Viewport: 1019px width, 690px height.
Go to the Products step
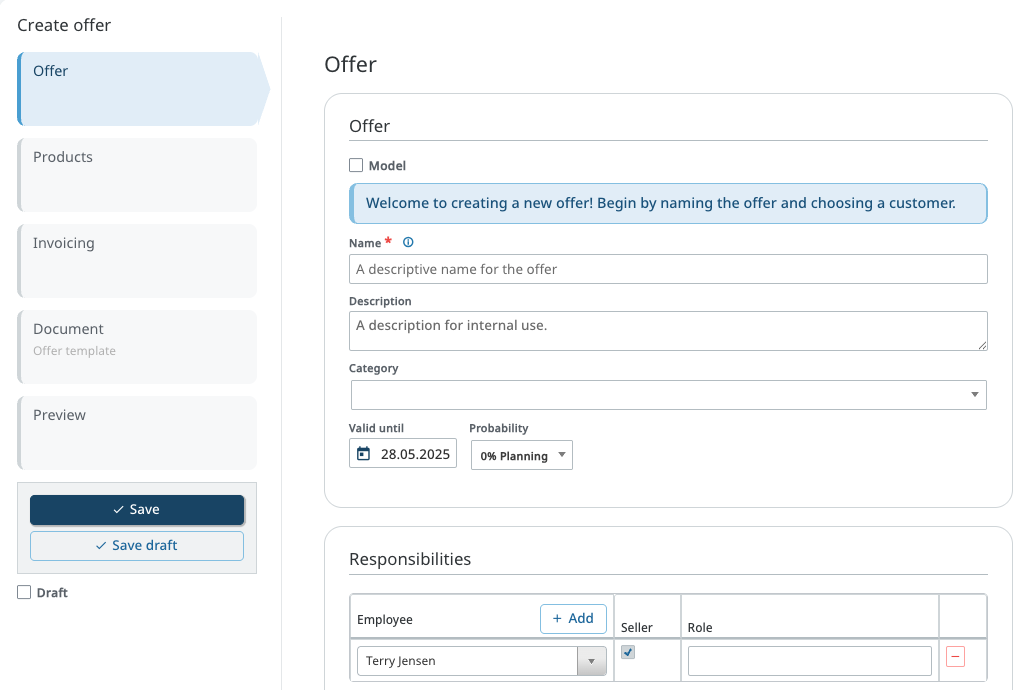pyautogui.click(x=137, y=175)
